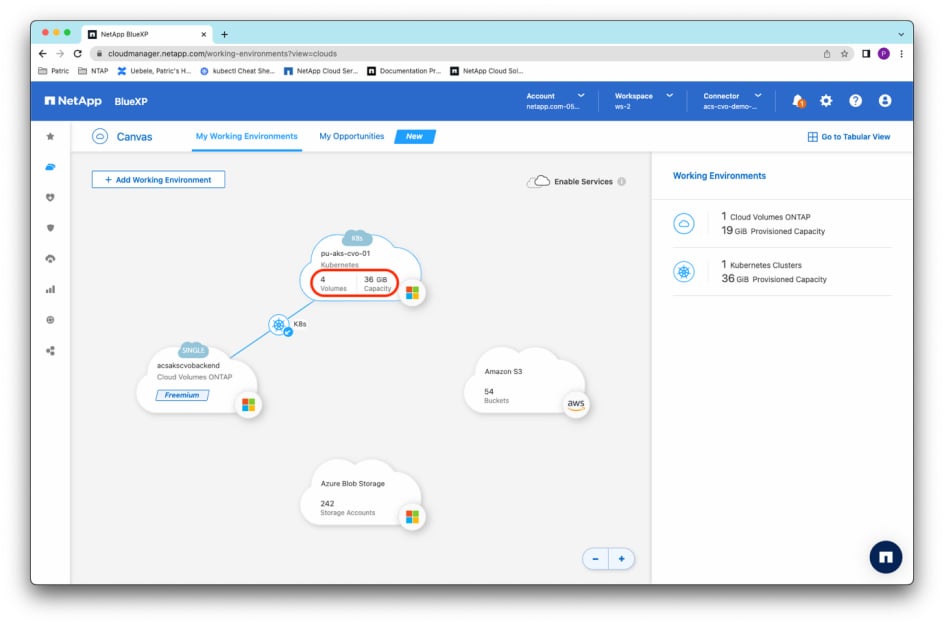This screenshot has width=944, height=625.
Task: Click the Working Environments panel heading
Action: click(719, 176)
